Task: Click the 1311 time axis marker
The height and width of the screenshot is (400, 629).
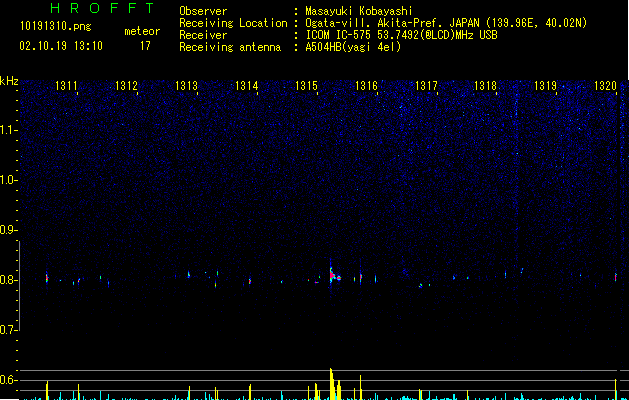Action: (66, 86)
